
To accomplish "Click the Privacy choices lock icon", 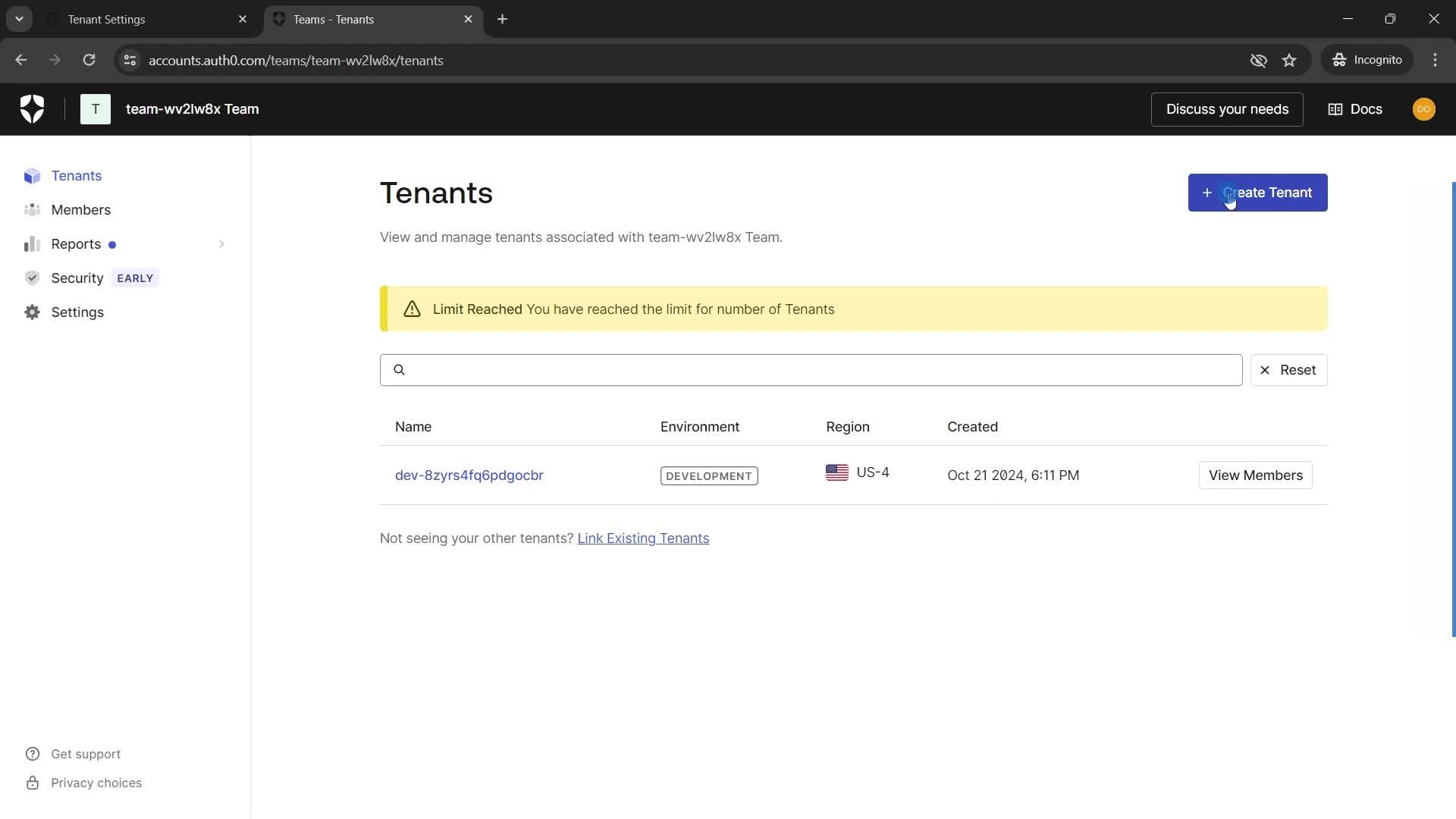I will point(33,783).
